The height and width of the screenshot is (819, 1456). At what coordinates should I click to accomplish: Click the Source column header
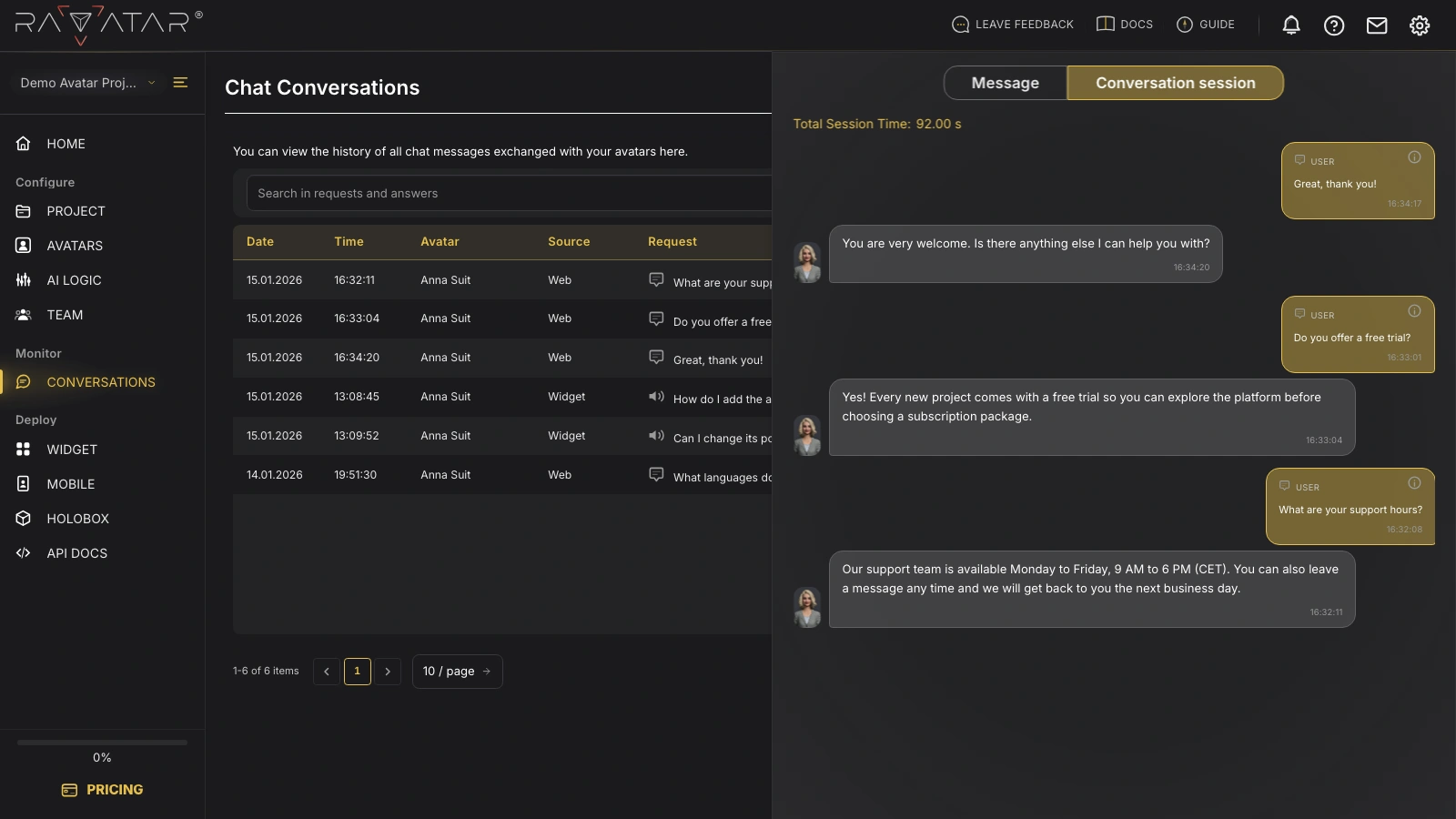[x=569, y=242]
